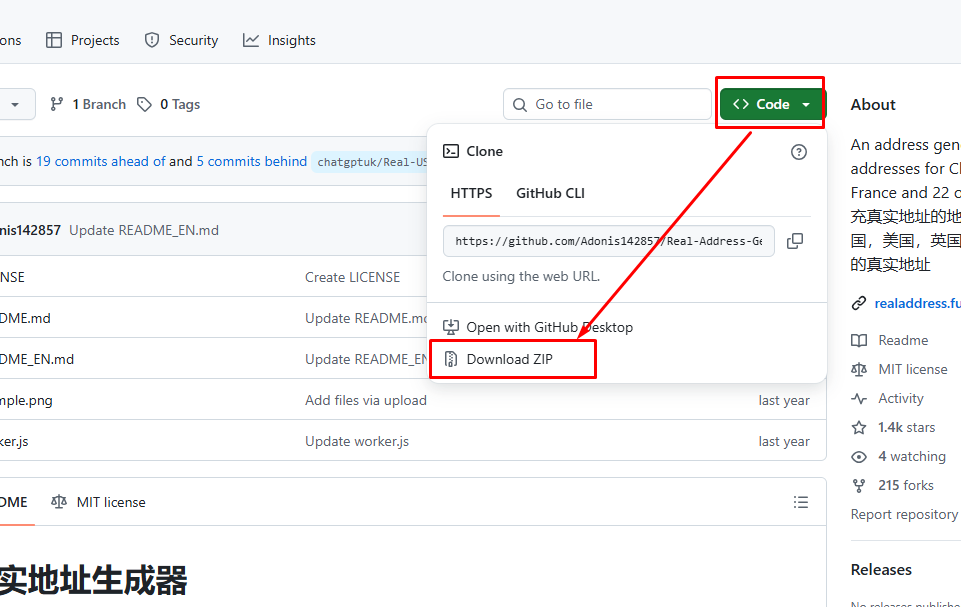View 1.4k stars link

click(906, 427)
